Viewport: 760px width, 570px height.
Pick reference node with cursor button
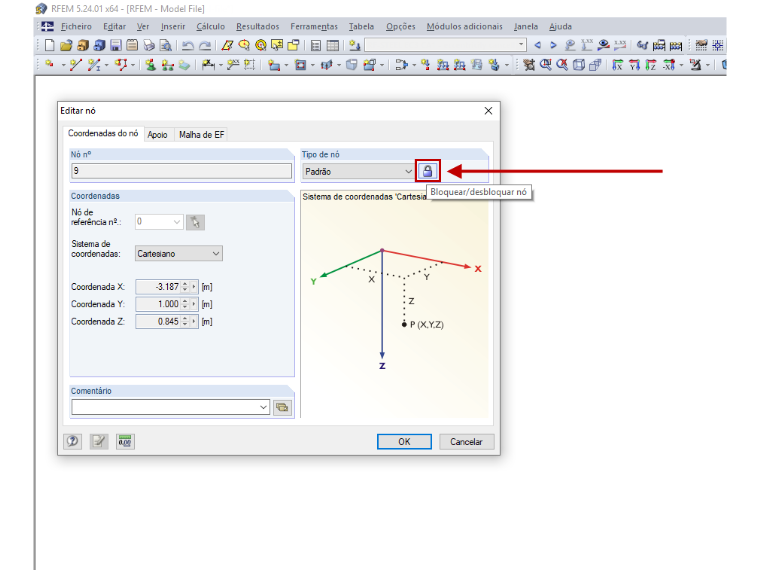[195, 222]
